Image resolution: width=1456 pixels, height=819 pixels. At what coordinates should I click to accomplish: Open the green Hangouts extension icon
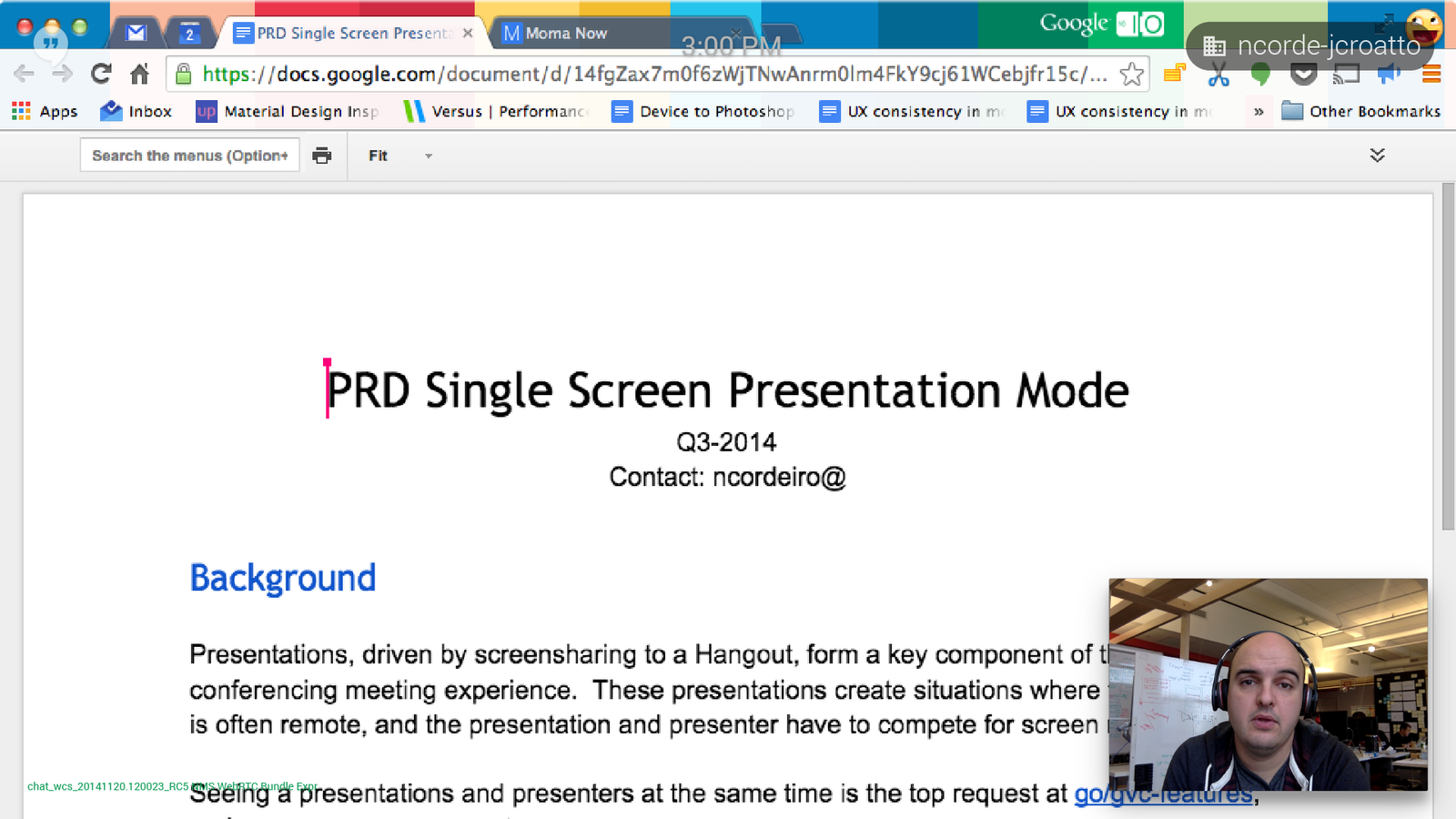[x=1260, y=75]
